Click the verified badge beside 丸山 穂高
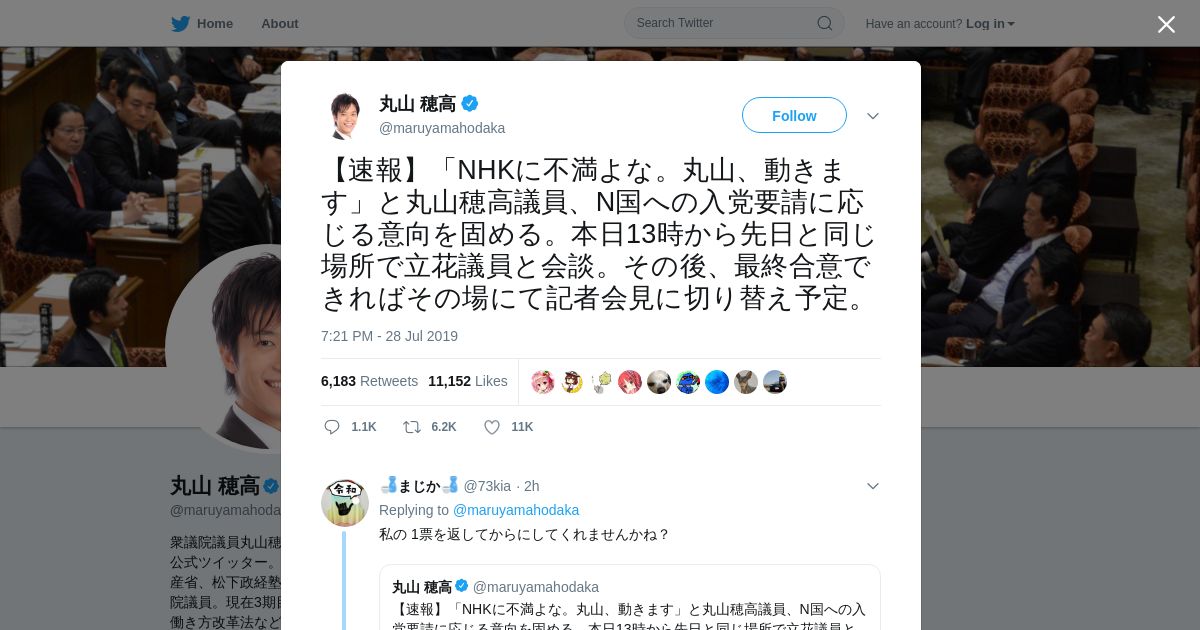1200x630 pixels. tap(469, 103)
